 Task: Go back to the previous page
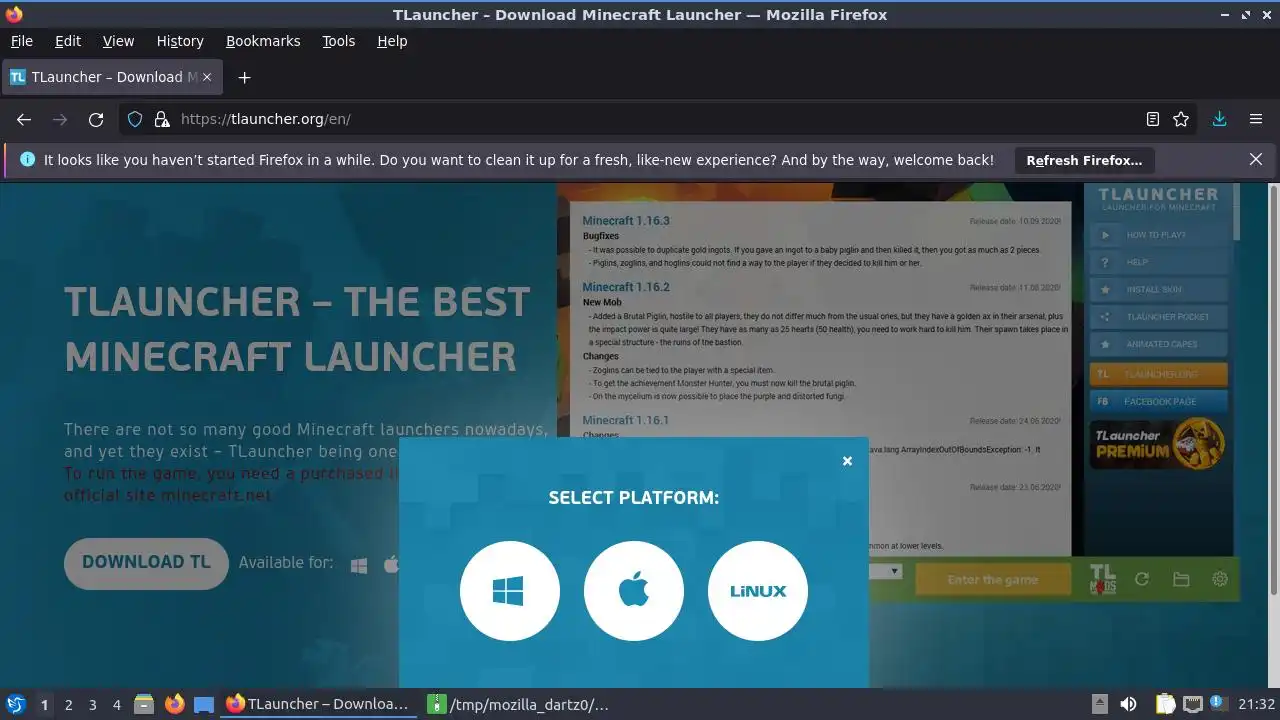coord(24,119)
